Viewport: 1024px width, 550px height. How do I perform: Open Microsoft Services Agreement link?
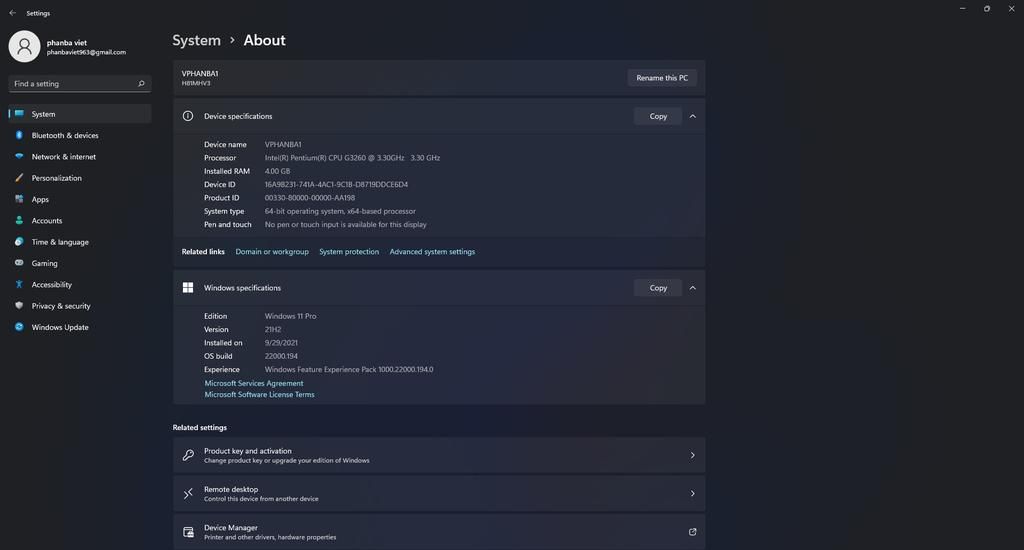254,383
